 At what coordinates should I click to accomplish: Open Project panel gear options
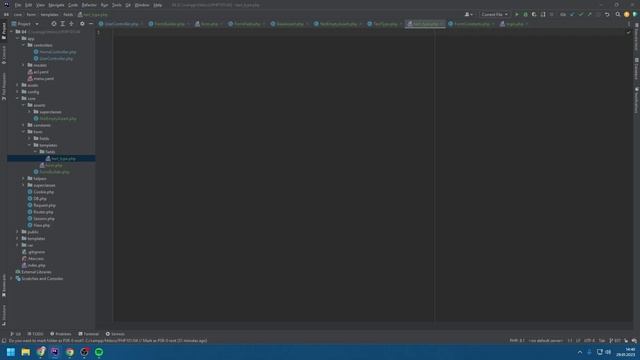[82, 24]
